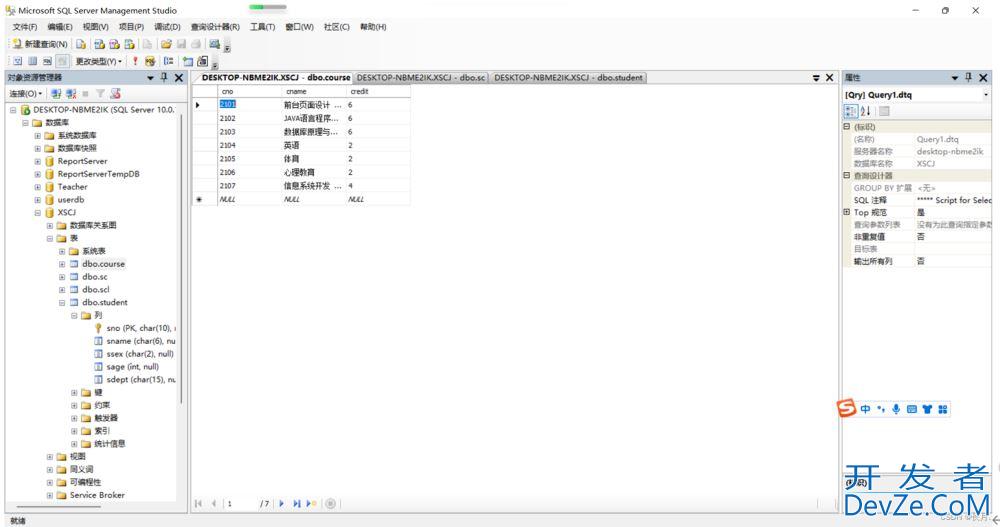This screenshot has width=1000, height=527.
Task: Open the 帮助(H) menu
Action: (373, 27)
